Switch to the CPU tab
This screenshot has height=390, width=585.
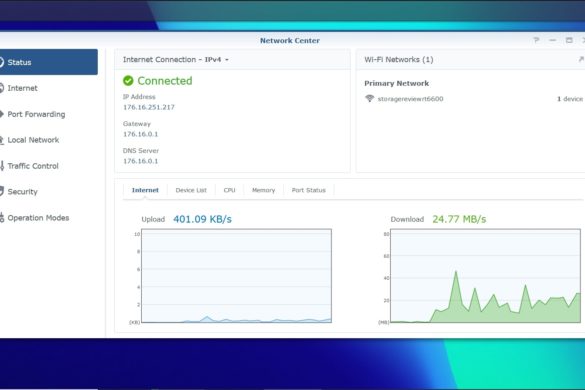point(229,190)
